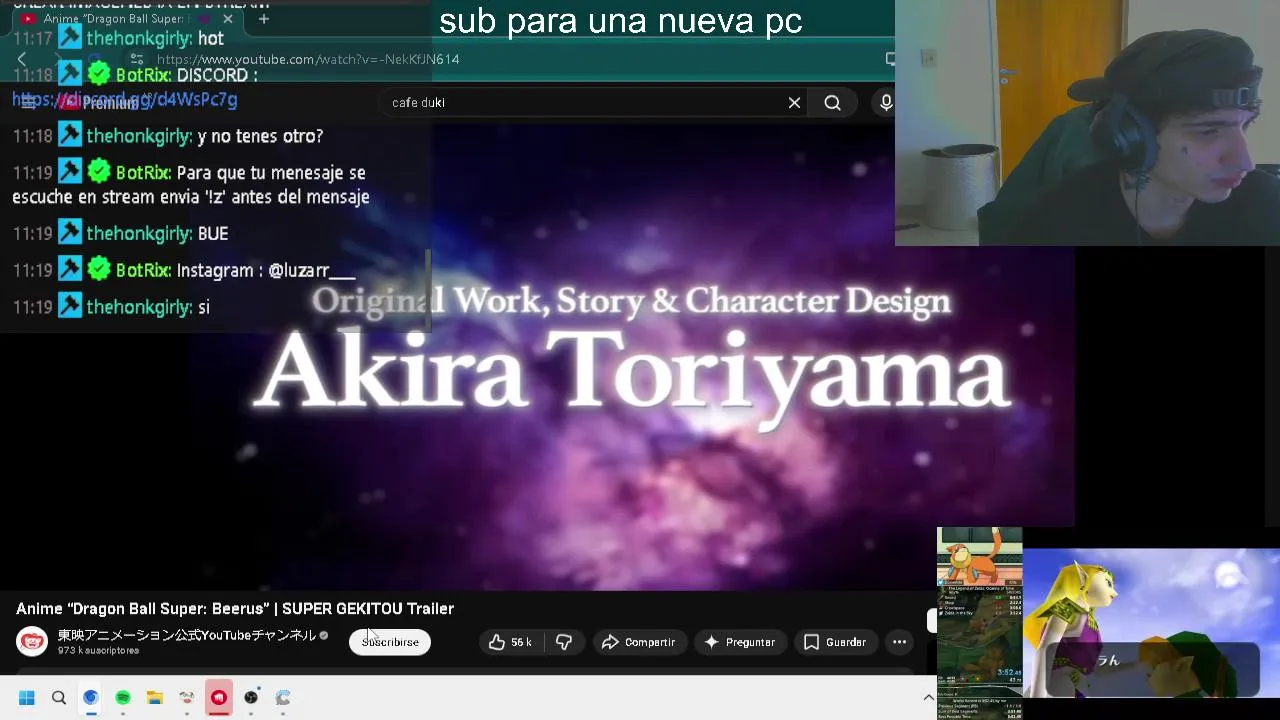Click the YouTube search magnifier button
Image resolution: width=1280 pixels, height=720 pixels.
pyautogui.click(x=832, y=103)
